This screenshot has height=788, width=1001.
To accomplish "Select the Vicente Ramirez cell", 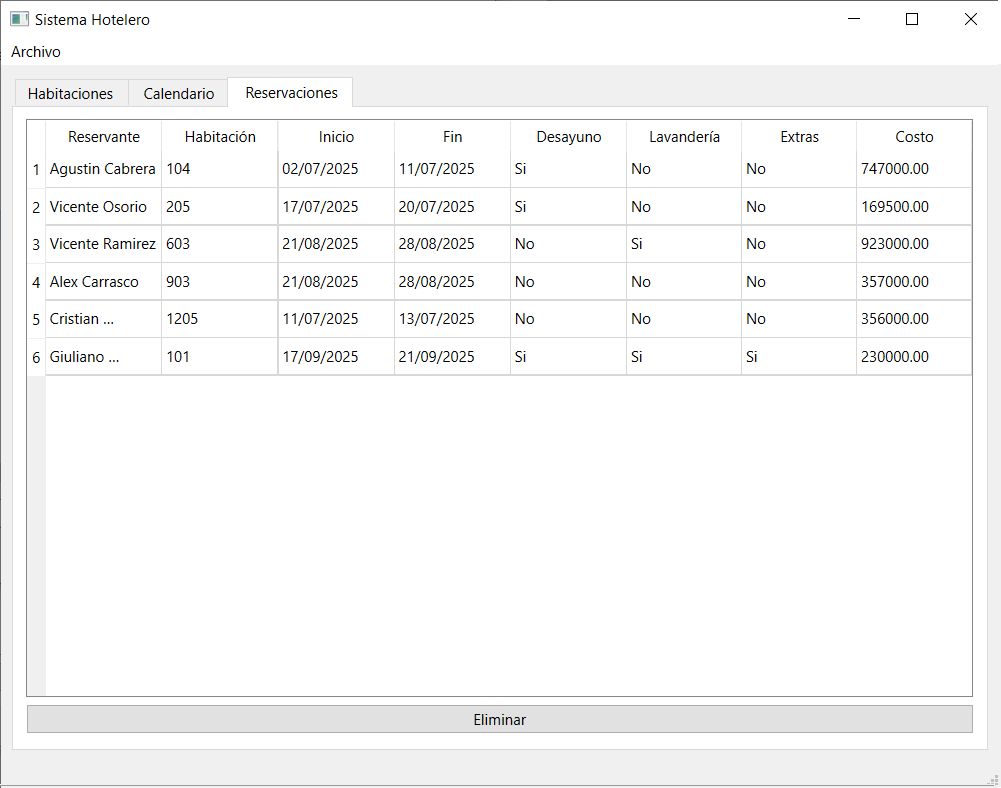I will point(103,244).
